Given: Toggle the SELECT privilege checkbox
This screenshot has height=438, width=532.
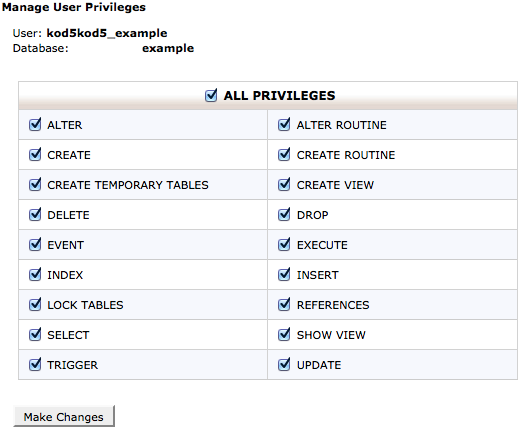Looking at the screenshot, I should (x=35, y=335).
